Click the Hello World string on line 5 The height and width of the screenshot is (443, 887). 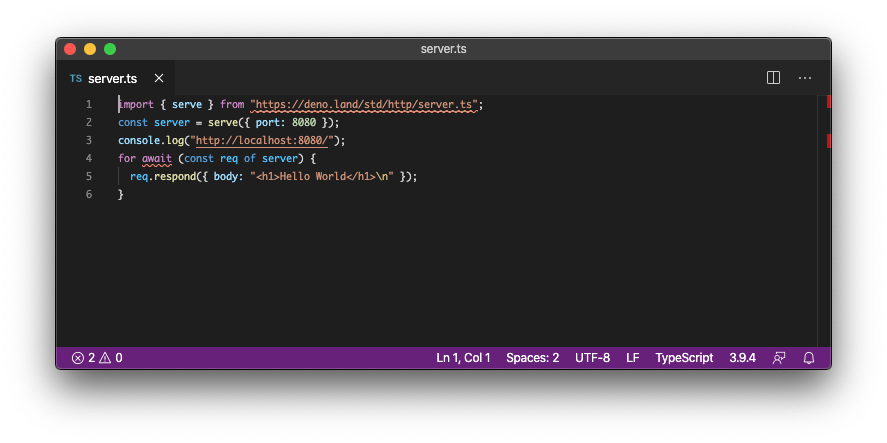322,177
